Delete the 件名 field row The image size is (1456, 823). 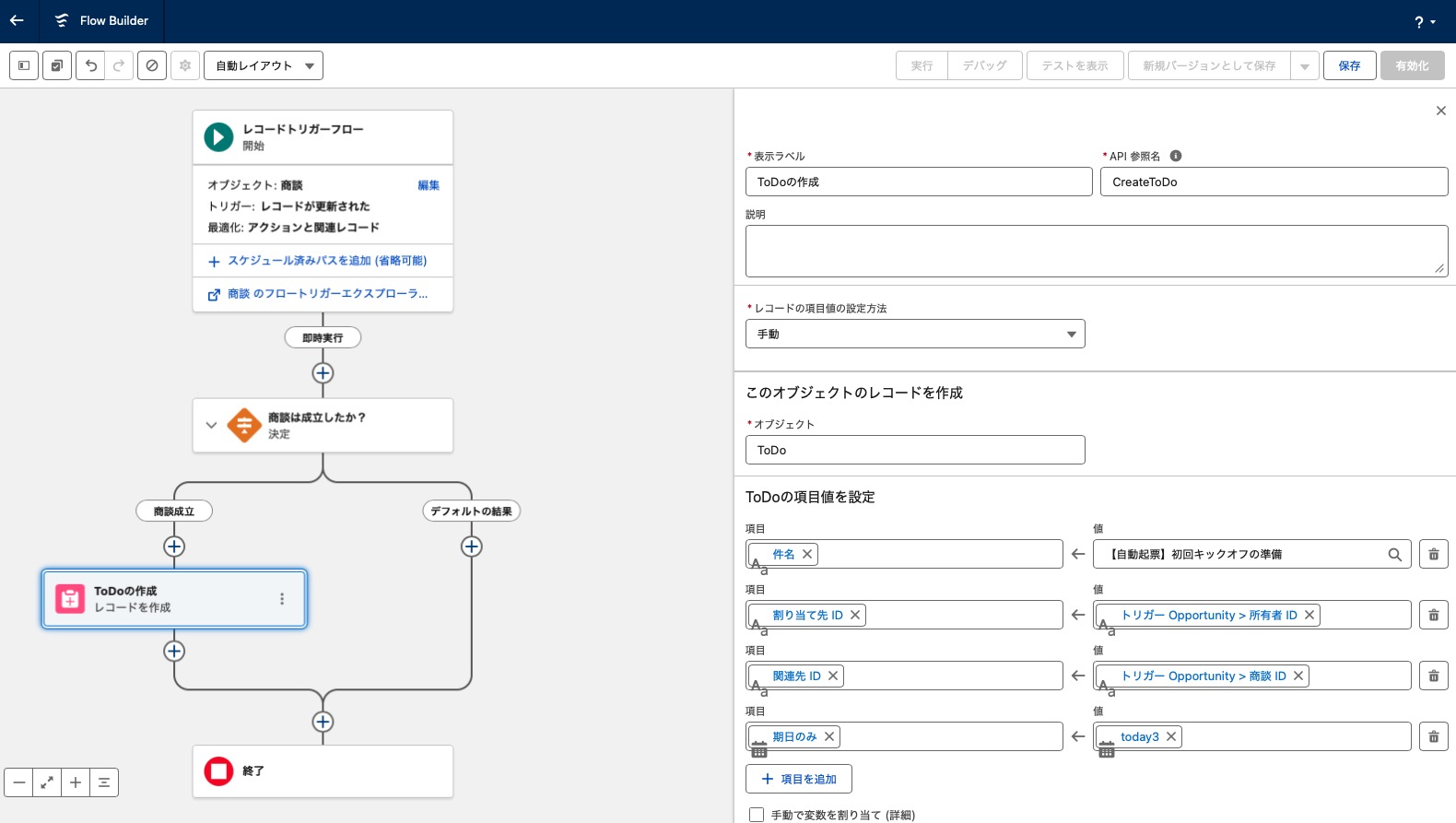[1434, 554]
